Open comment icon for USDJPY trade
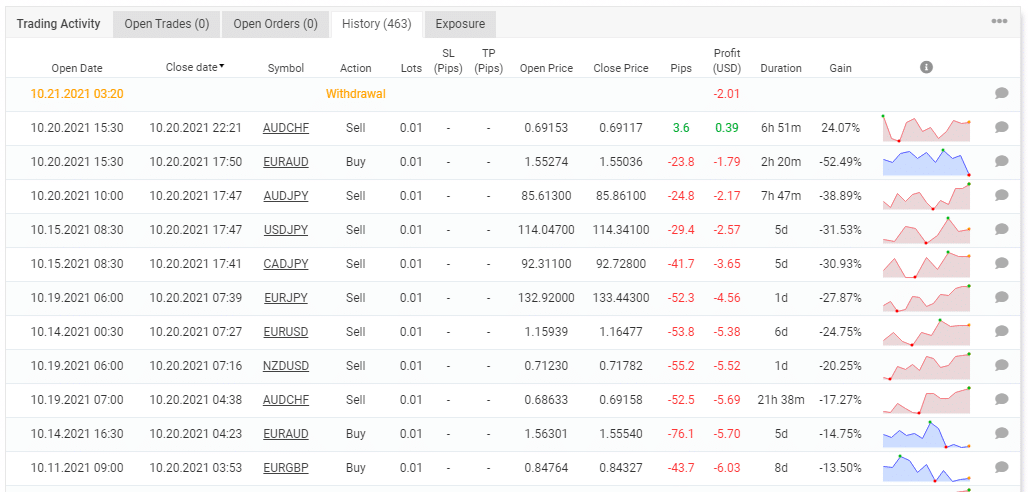 (1001, 230)
